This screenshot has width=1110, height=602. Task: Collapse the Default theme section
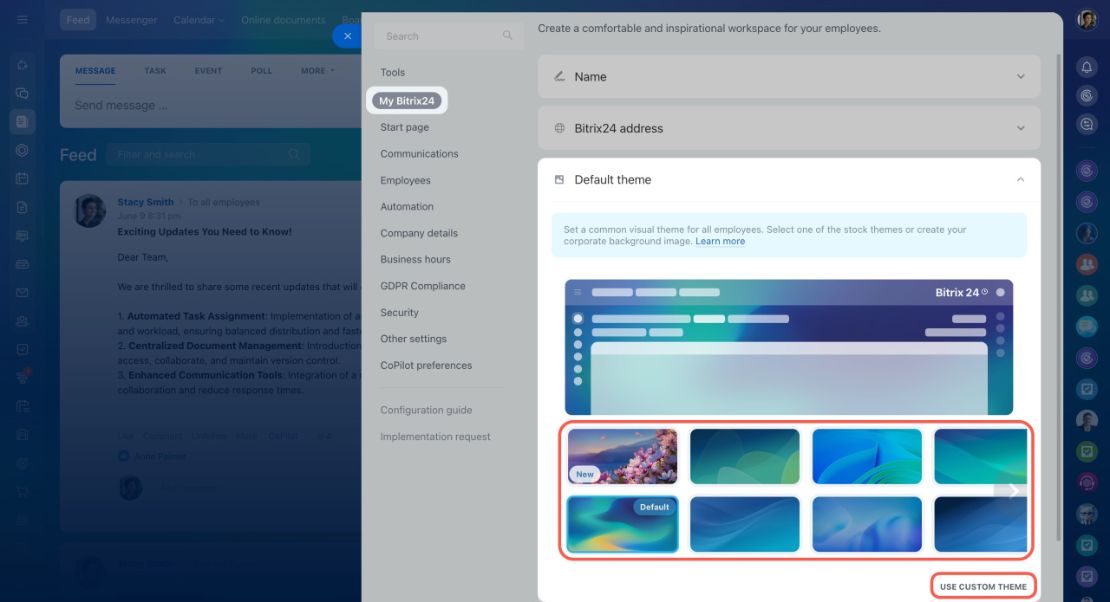pos(1021,180)
